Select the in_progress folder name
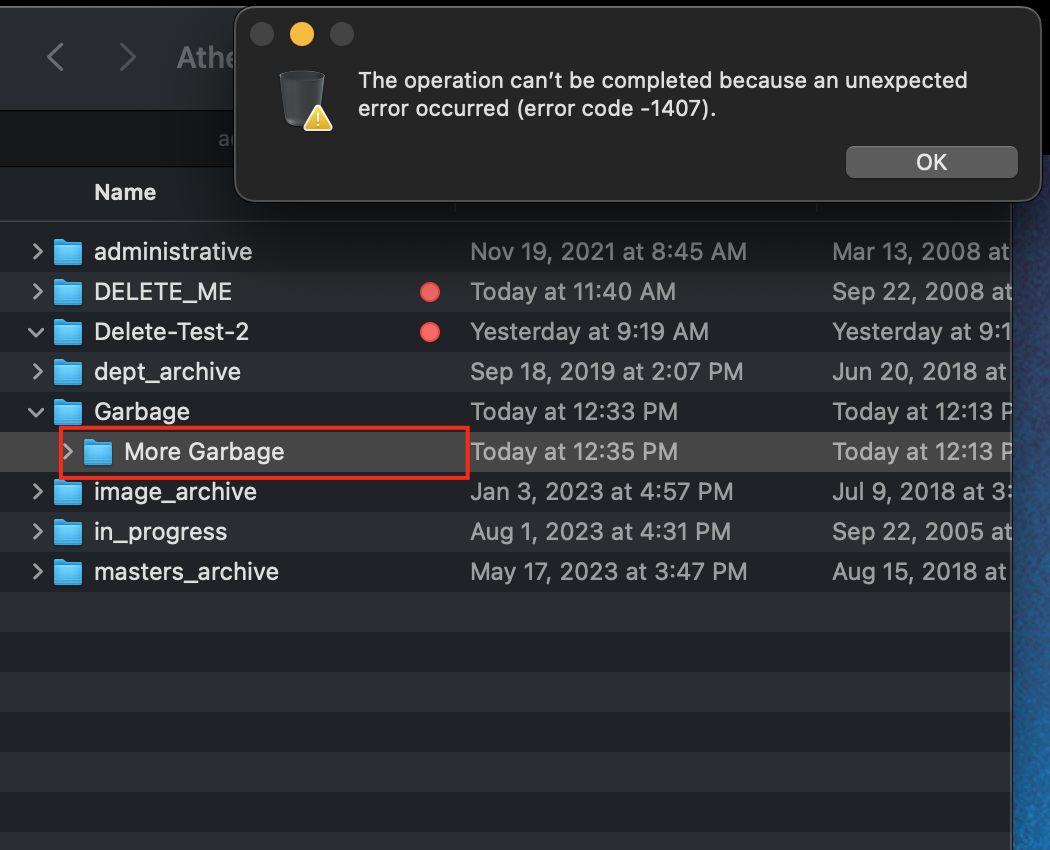The image size is (1050, 850). [161, 532]
